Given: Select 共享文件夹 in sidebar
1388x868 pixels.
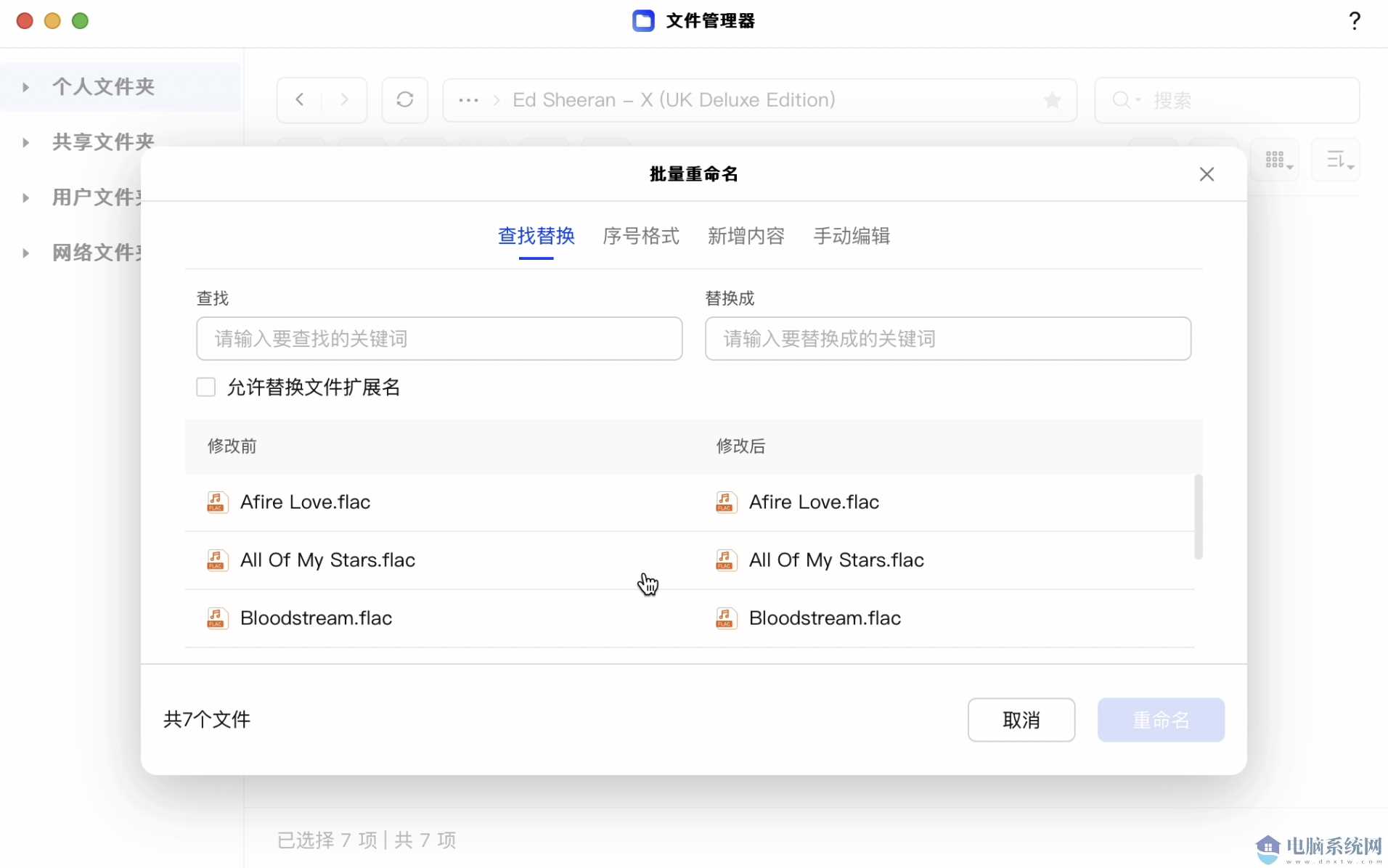Looking at the screenshot, I should [103, 142].
